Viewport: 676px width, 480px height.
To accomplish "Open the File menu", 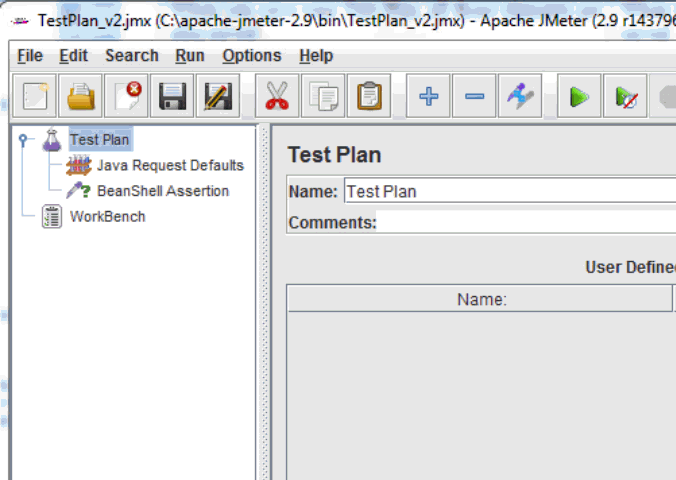I will [x=30, y=56].
